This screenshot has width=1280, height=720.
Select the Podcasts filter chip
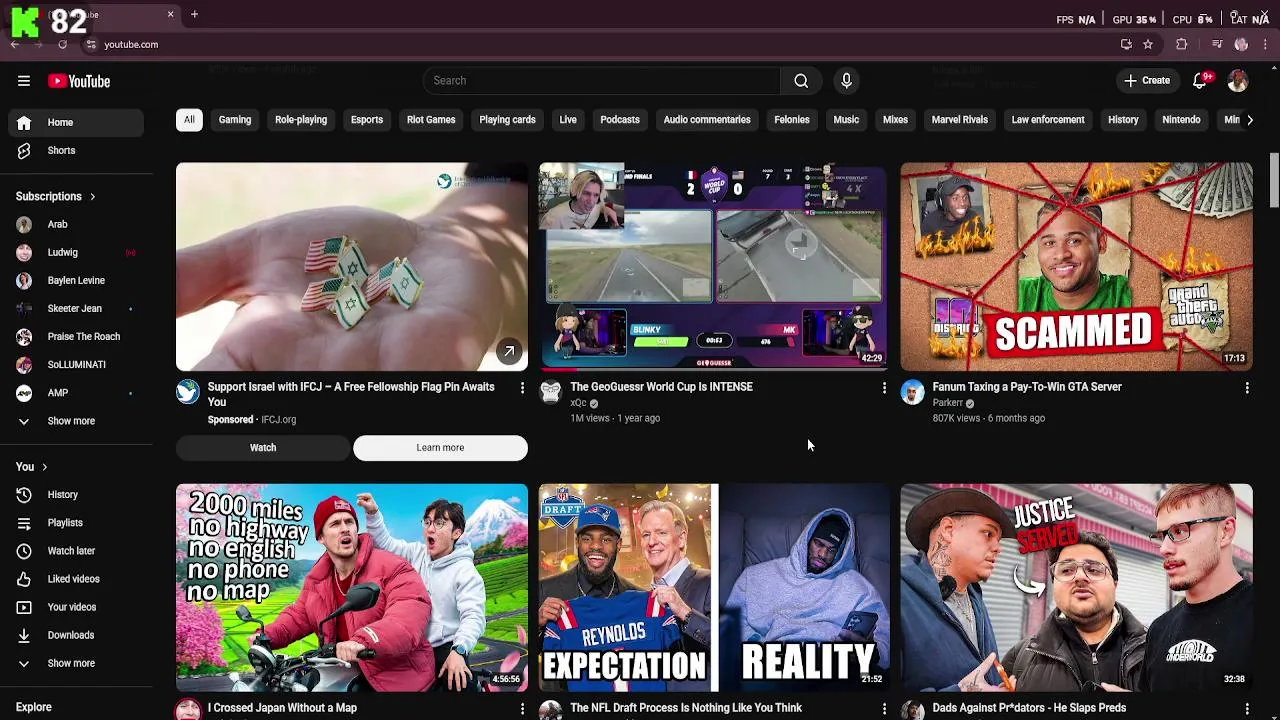point(620,120)
